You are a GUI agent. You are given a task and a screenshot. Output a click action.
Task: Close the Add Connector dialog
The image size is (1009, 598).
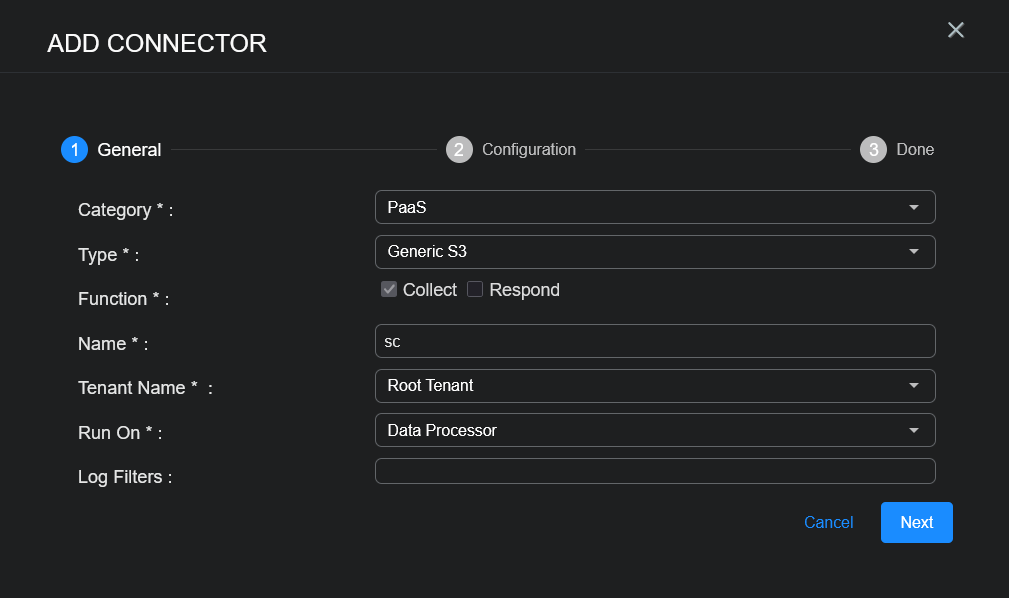pos(955,30)
